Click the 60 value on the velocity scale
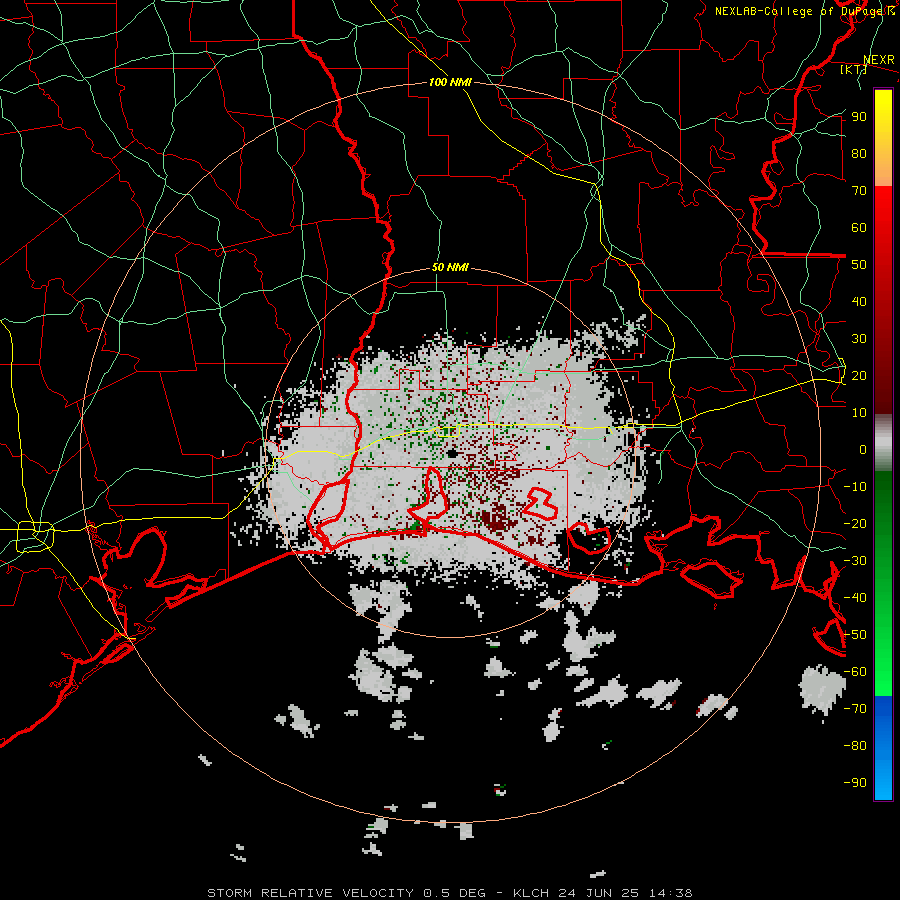This screenshot has width=900, height=900. (859, 228)
